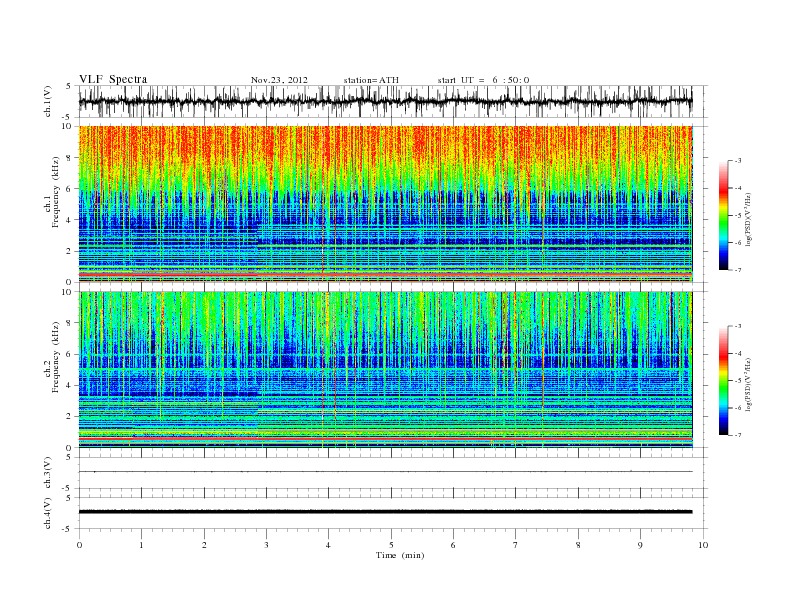This screenshot has height=612, width=792.
Task: Click the ch.1 "Frequency (kHz)" axis label
Action: tap(56, 192)
